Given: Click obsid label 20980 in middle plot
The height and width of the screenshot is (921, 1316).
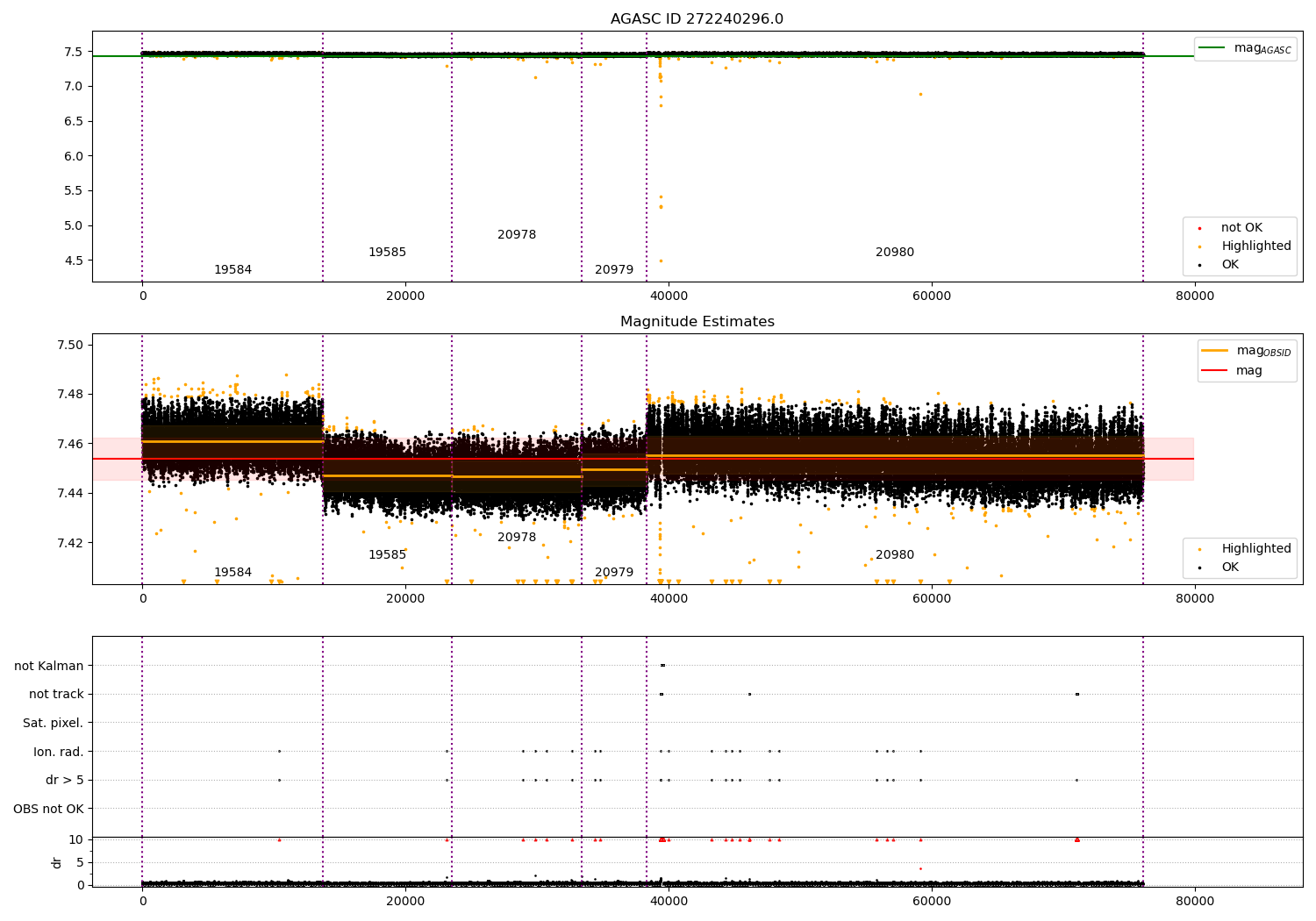Looking at the screenshot, I should (895, 554).
